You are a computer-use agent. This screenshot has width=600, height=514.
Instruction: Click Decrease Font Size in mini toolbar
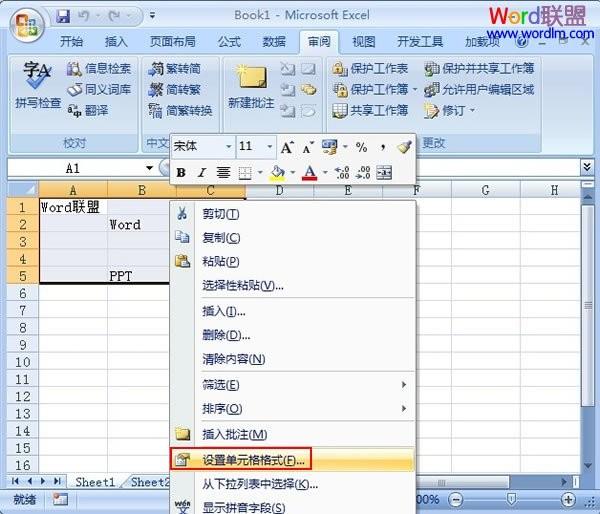tap(308, 147)
